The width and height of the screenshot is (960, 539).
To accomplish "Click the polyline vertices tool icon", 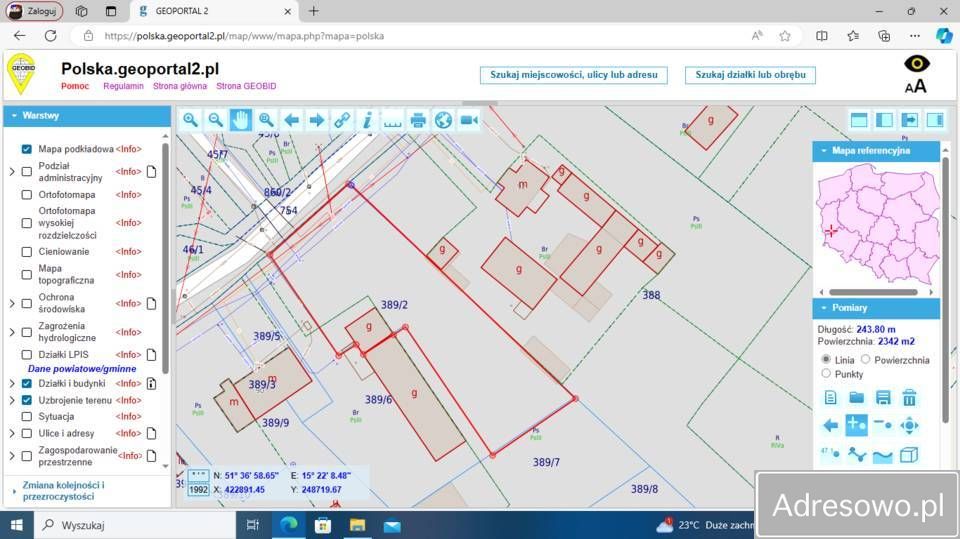I will click(x=857, y=454).
